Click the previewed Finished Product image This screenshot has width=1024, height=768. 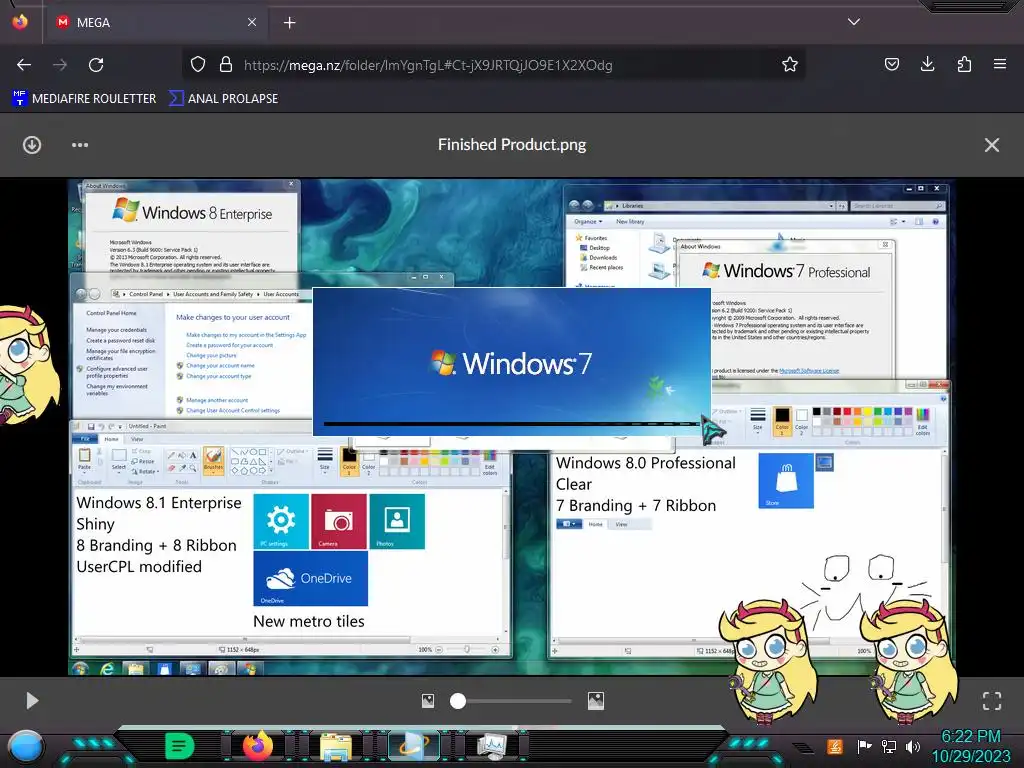coord(511,427)
